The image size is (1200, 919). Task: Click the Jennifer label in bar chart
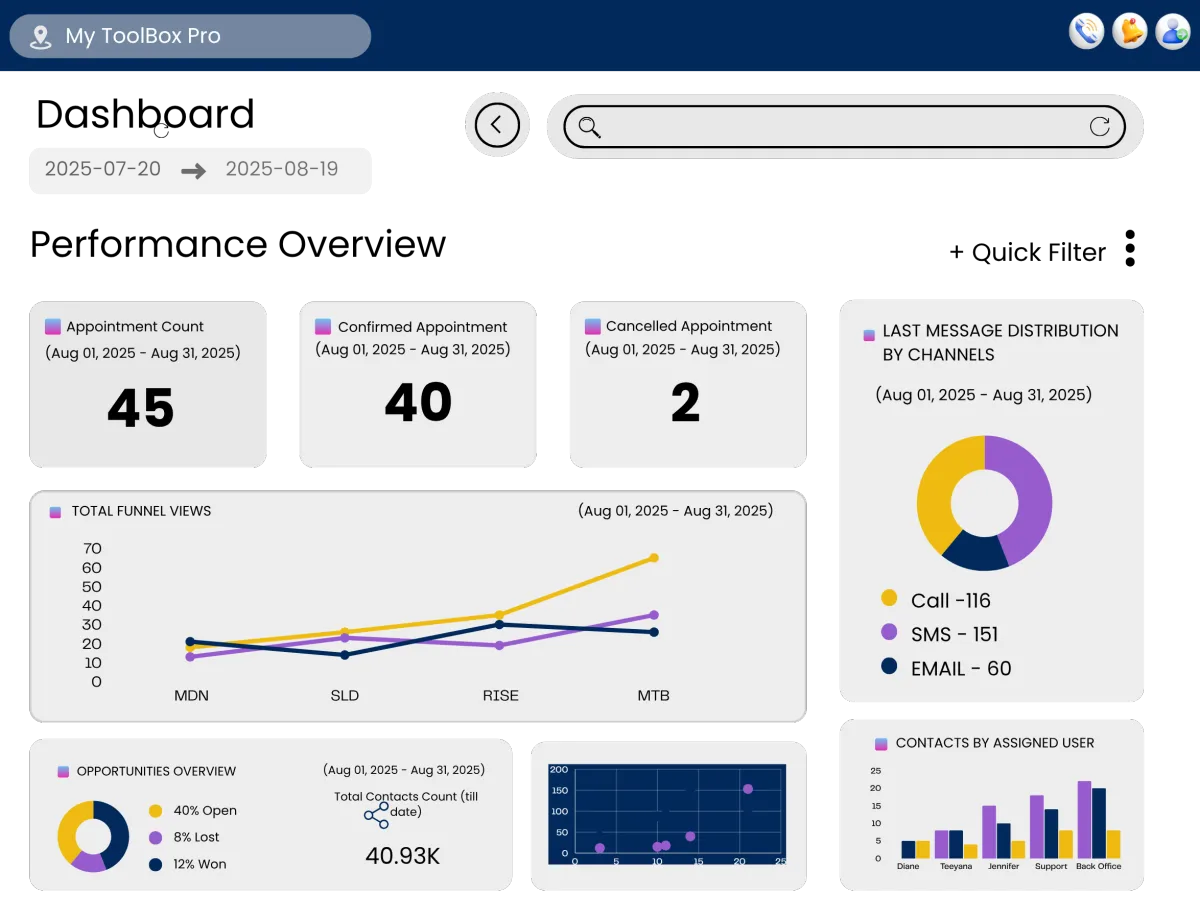point(1003,866)
